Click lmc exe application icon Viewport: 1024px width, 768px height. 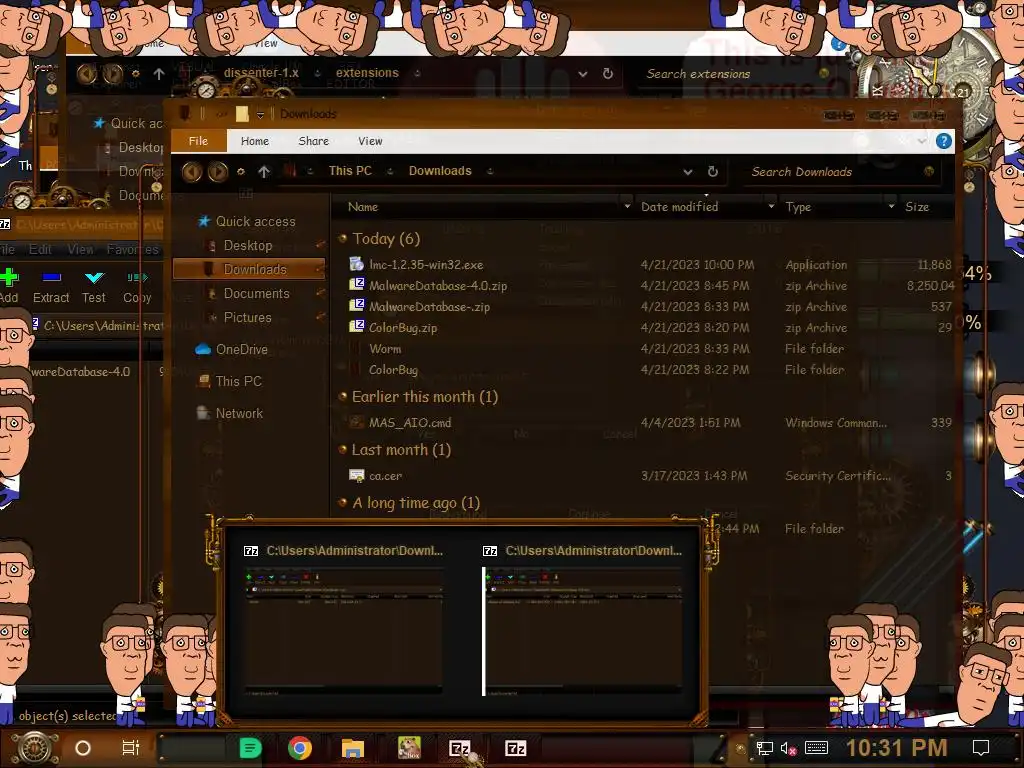[x=357, y=264]
